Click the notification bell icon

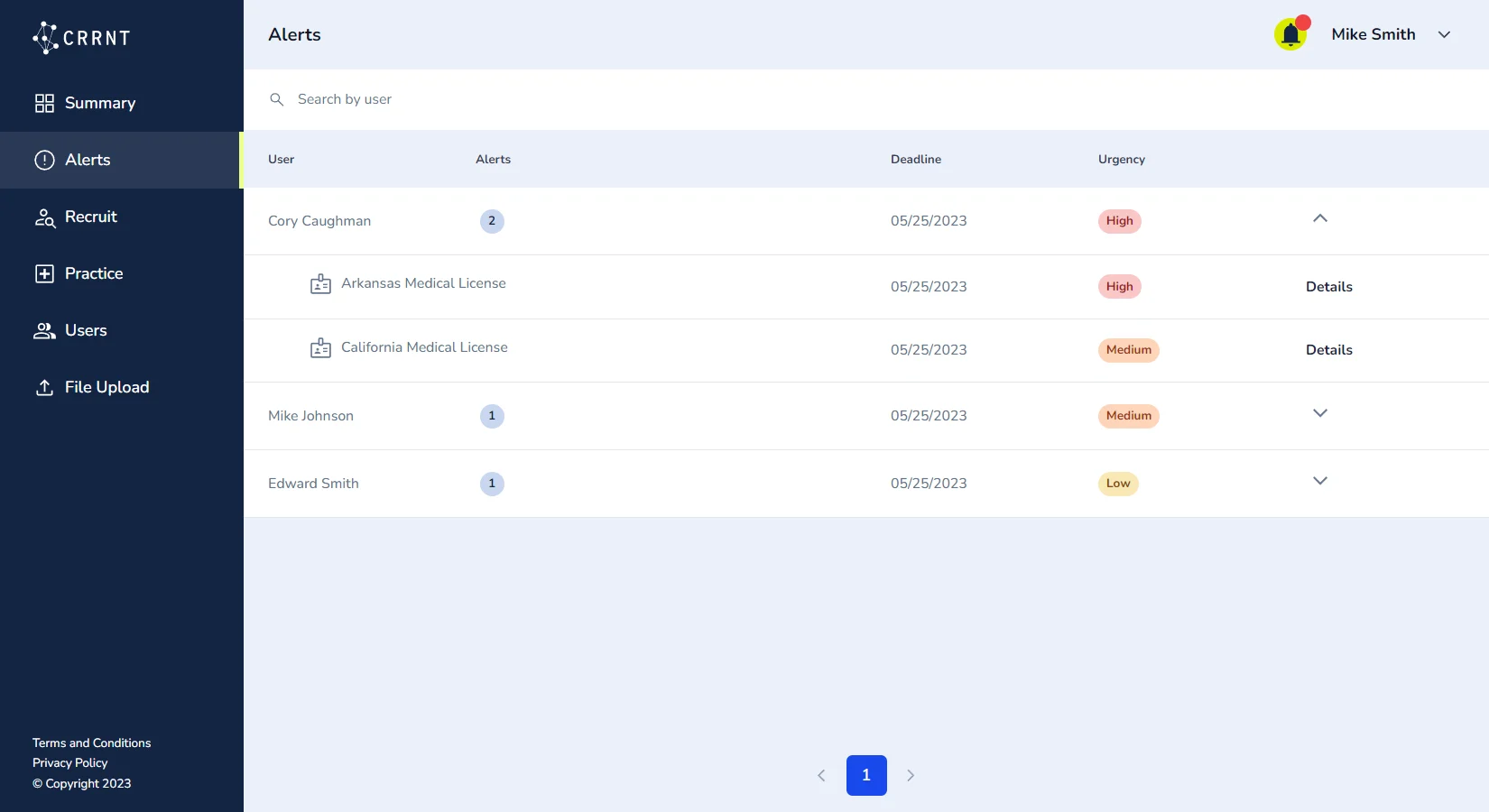click(1290, 35)
